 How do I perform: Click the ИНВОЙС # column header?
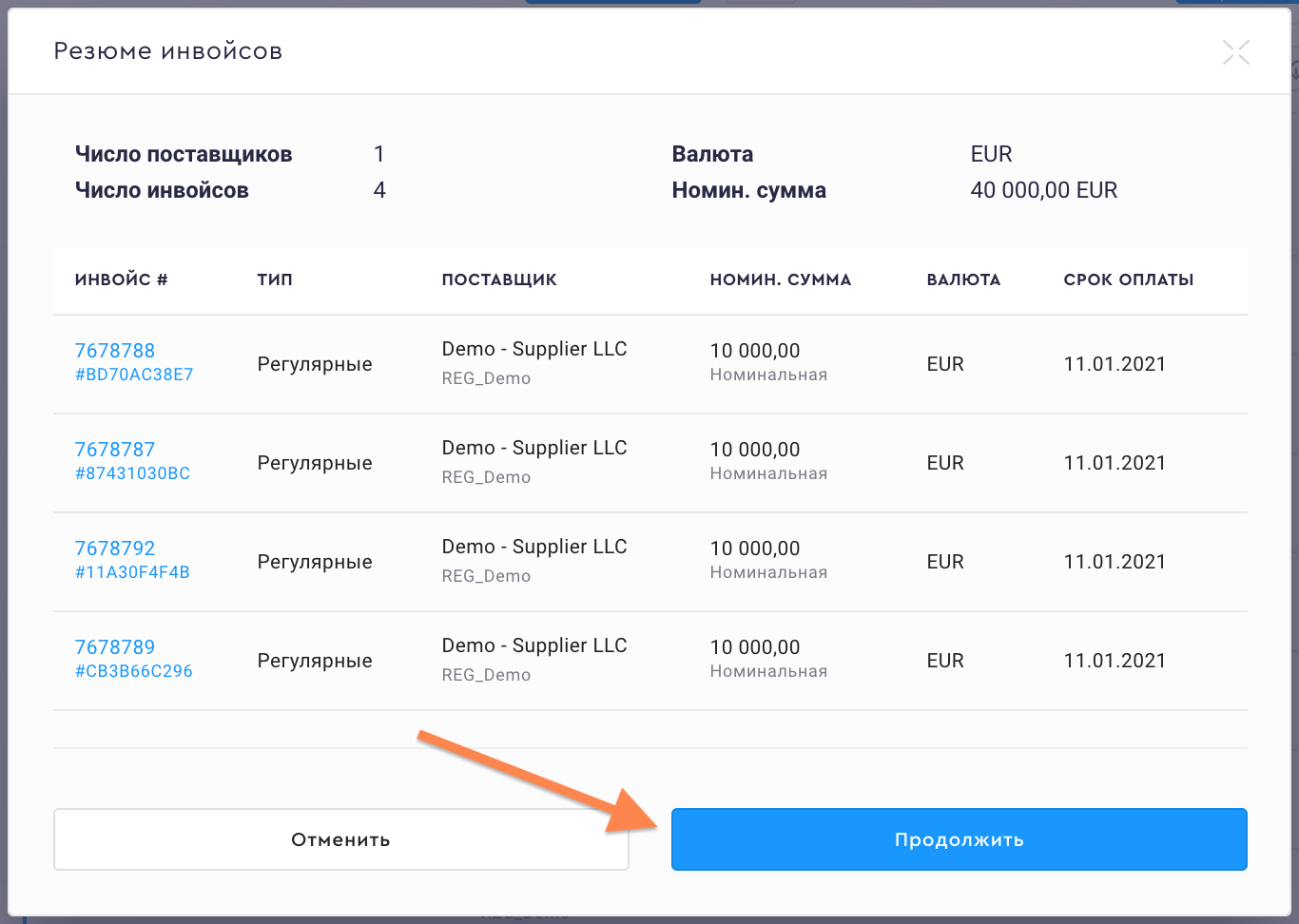[x=121, y=279]
